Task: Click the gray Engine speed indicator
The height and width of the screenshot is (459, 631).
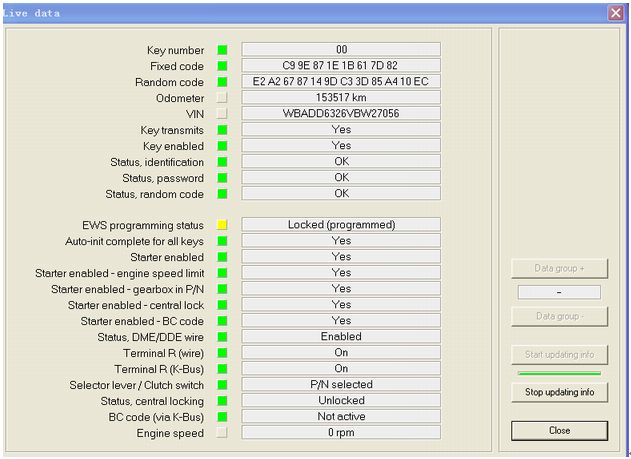Action: tap(222, 433)
